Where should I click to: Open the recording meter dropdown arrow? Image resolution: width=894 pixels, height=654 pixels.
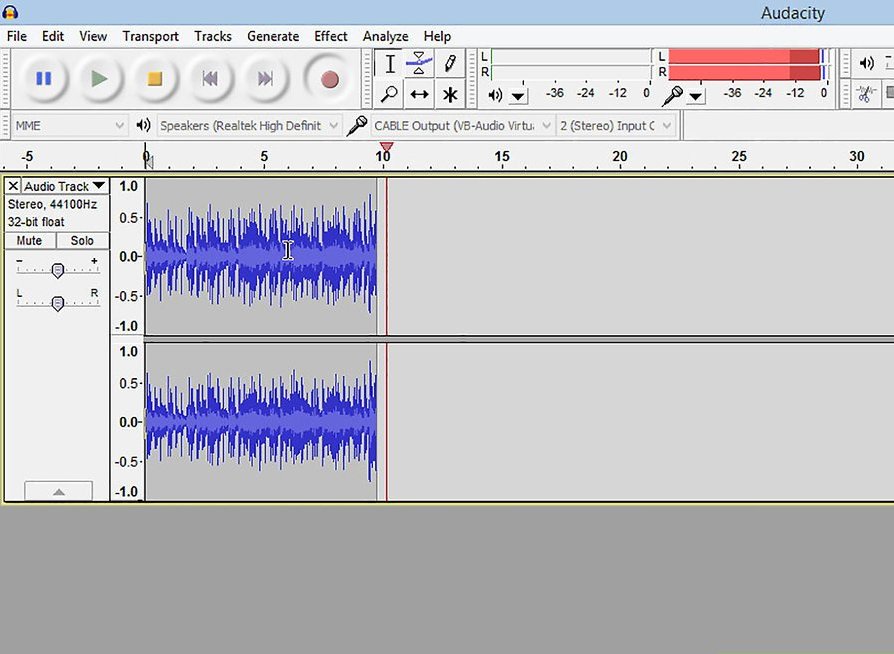(695, 96)
